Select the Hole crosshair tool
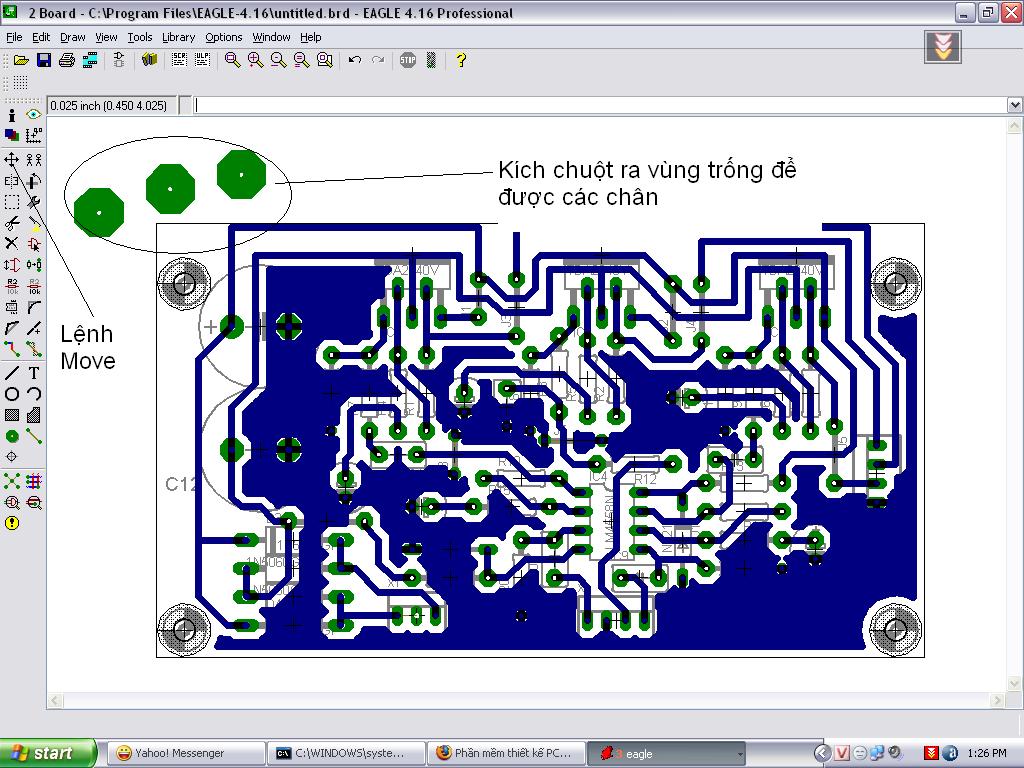This screenshot has width=1024, height=768. pos(12,456)
